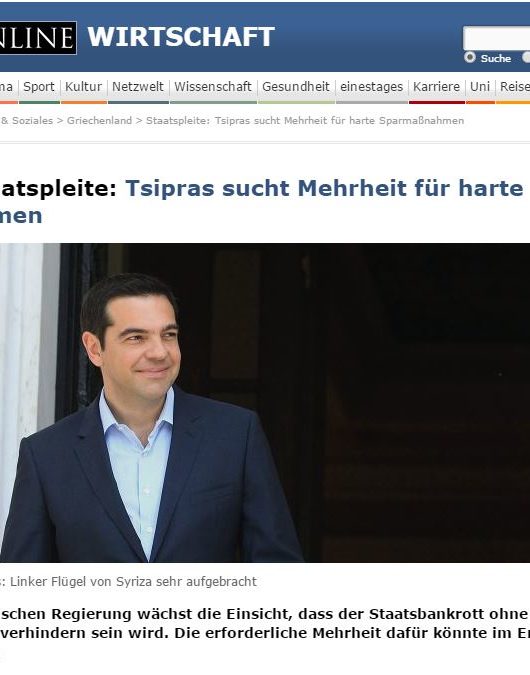The image size is (530, 675).
Task: Click the photo caption about Syriza
Action: [x=128, y=582]
